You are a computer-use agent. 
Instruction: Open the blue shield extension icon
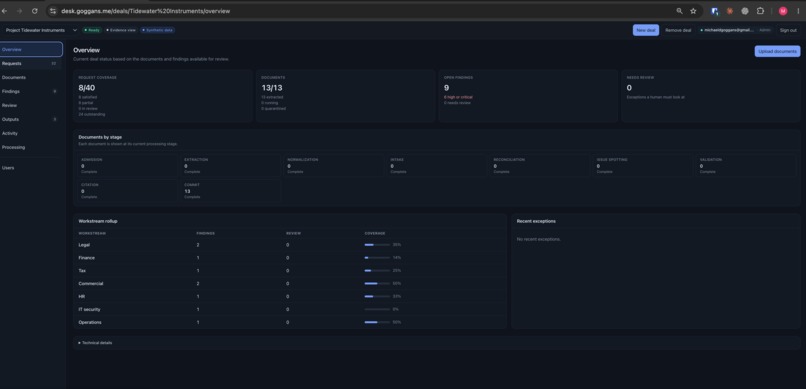(715, 11)
